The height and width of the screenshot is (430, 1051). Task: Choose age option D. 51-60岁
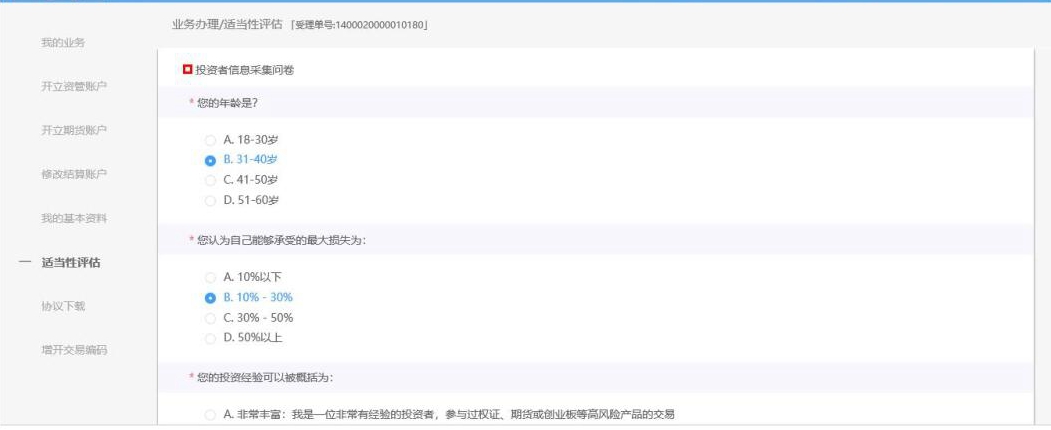click(210, 200)
